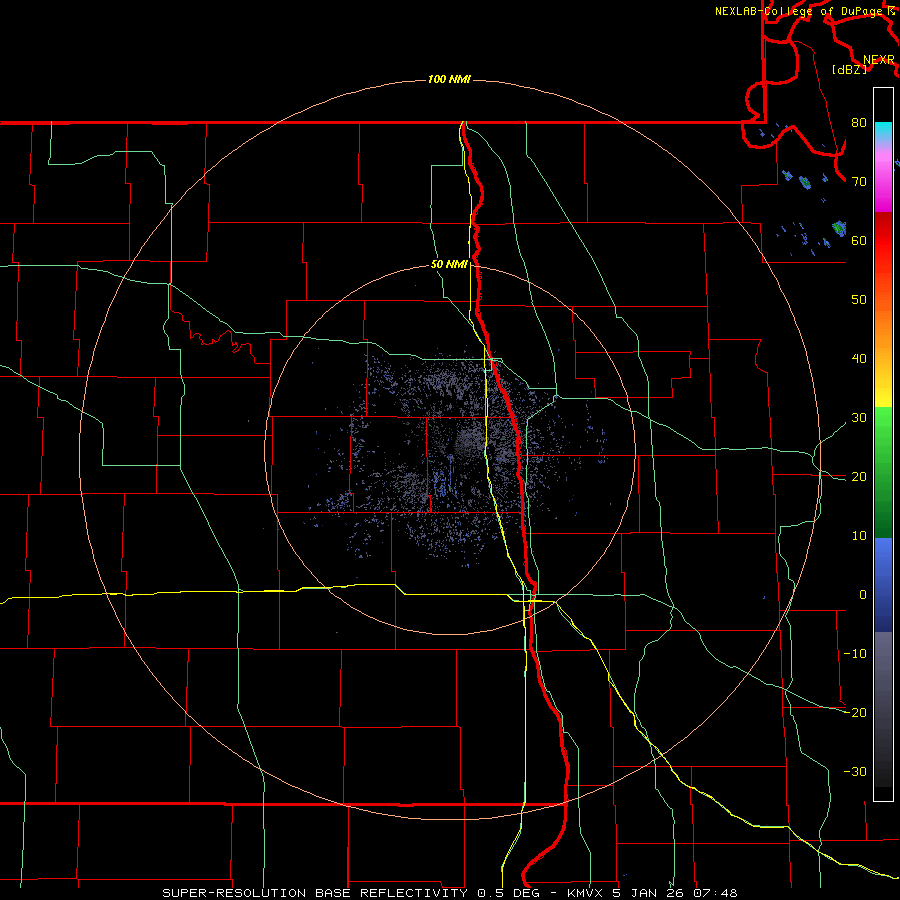Click the "KMVX 5 JAN 26 07:48" timestamp text
The width and height of the screenshot is (900, 900).
click(x=652, y=893)
